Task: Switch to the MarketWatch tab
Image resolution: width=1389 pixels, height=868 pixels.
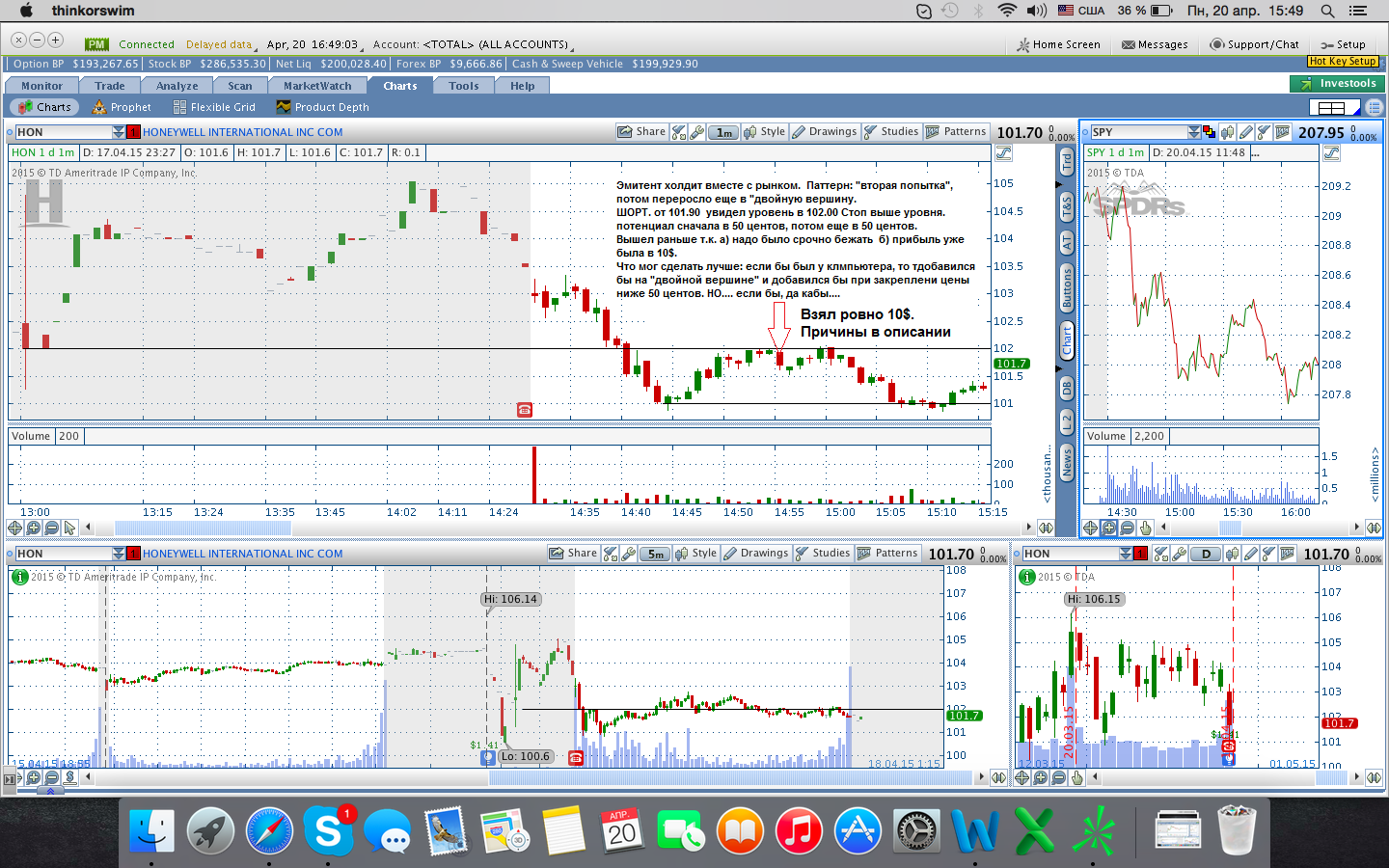Action: click(x=317, y=86)
